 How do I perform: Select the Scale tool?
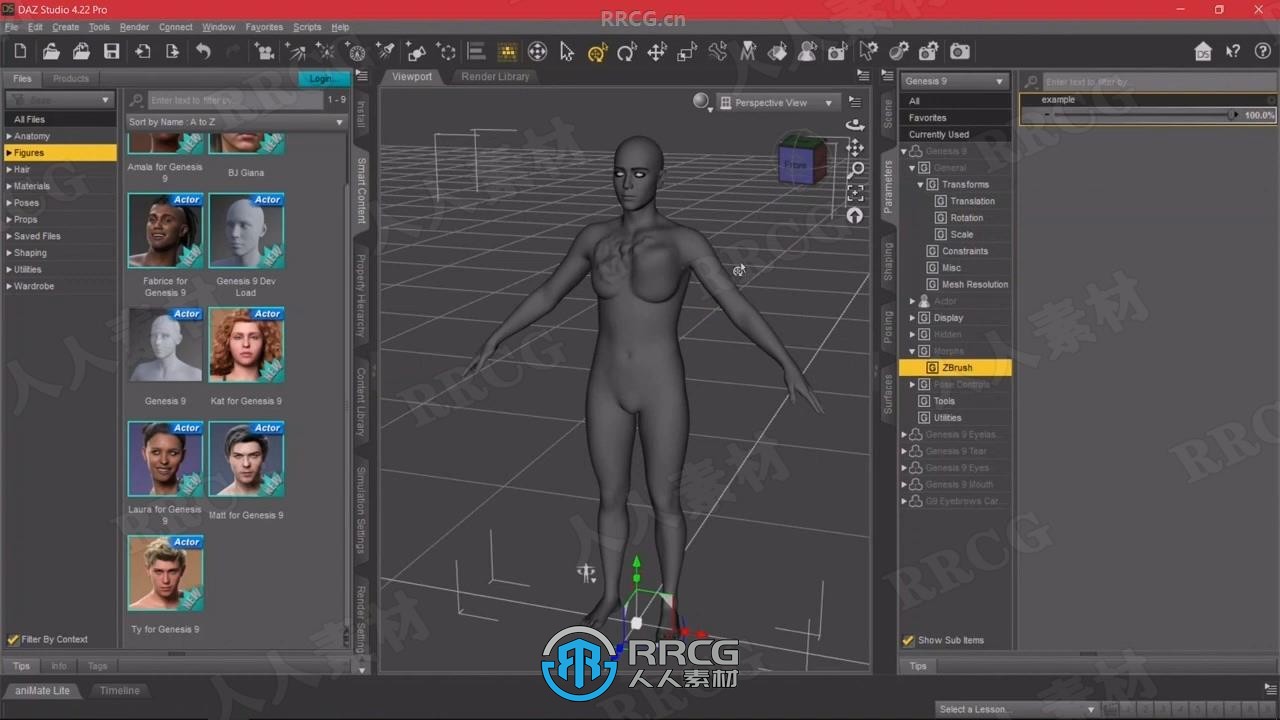(x=687, y=52)
